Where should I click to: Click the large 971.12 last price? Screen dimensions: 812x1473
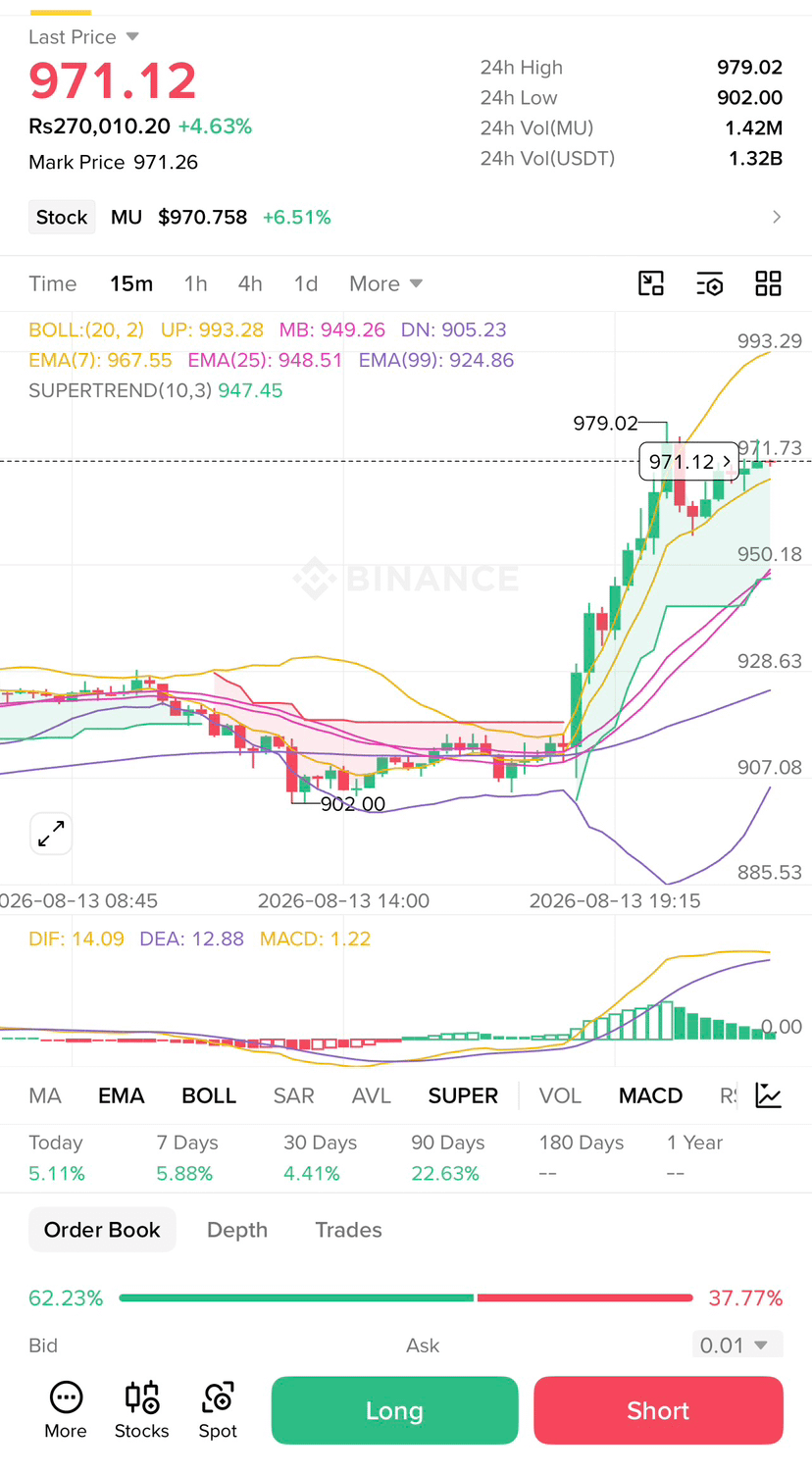tap(113, 80)
